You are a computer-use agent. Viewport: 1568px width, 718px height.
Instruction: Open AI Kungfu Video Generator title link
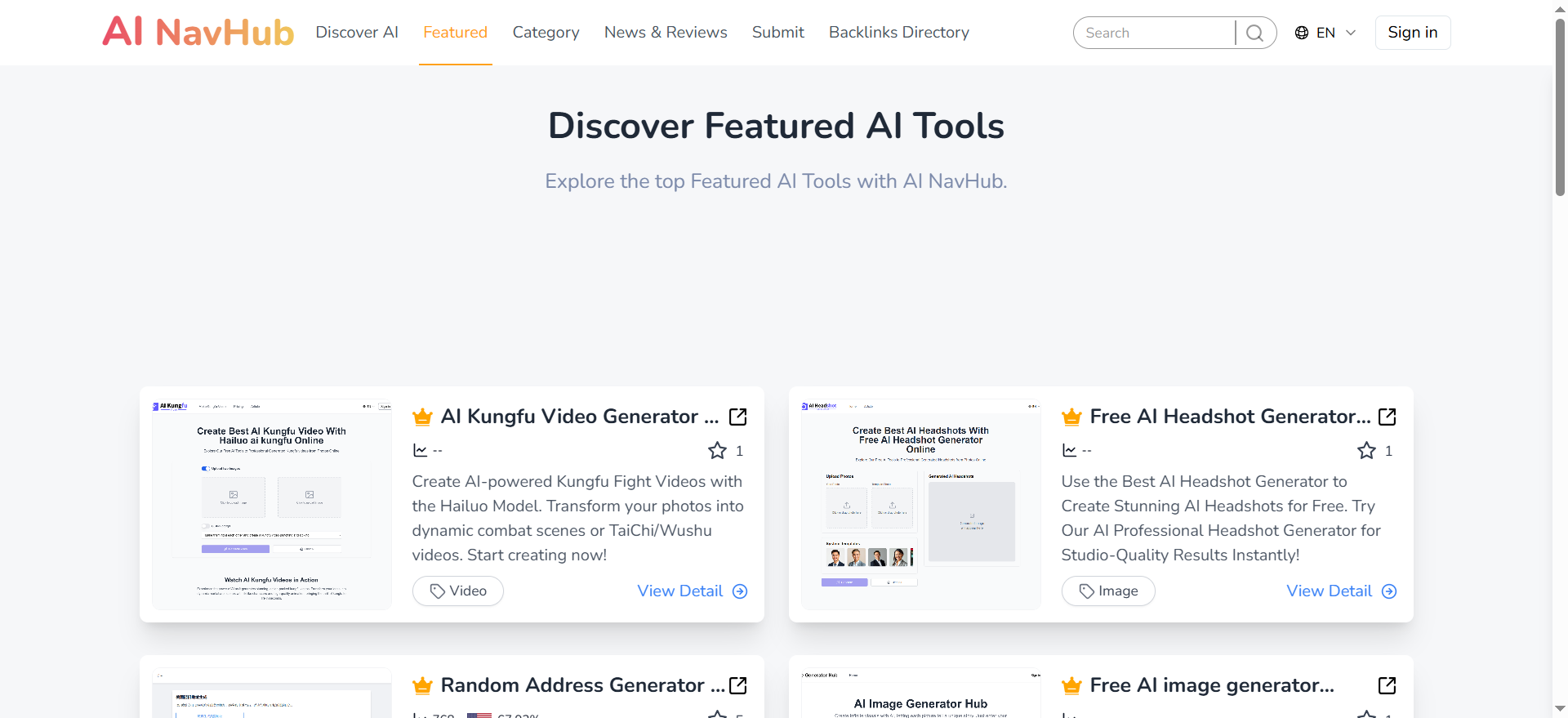point(580,417)
